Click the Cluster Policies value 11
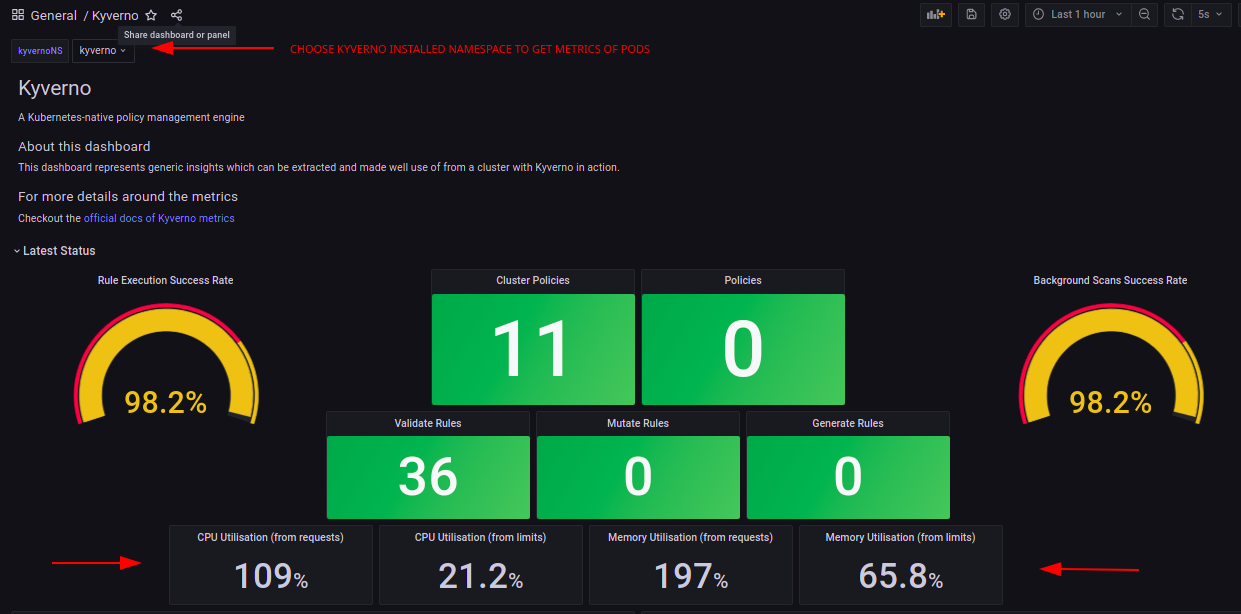 532,349
